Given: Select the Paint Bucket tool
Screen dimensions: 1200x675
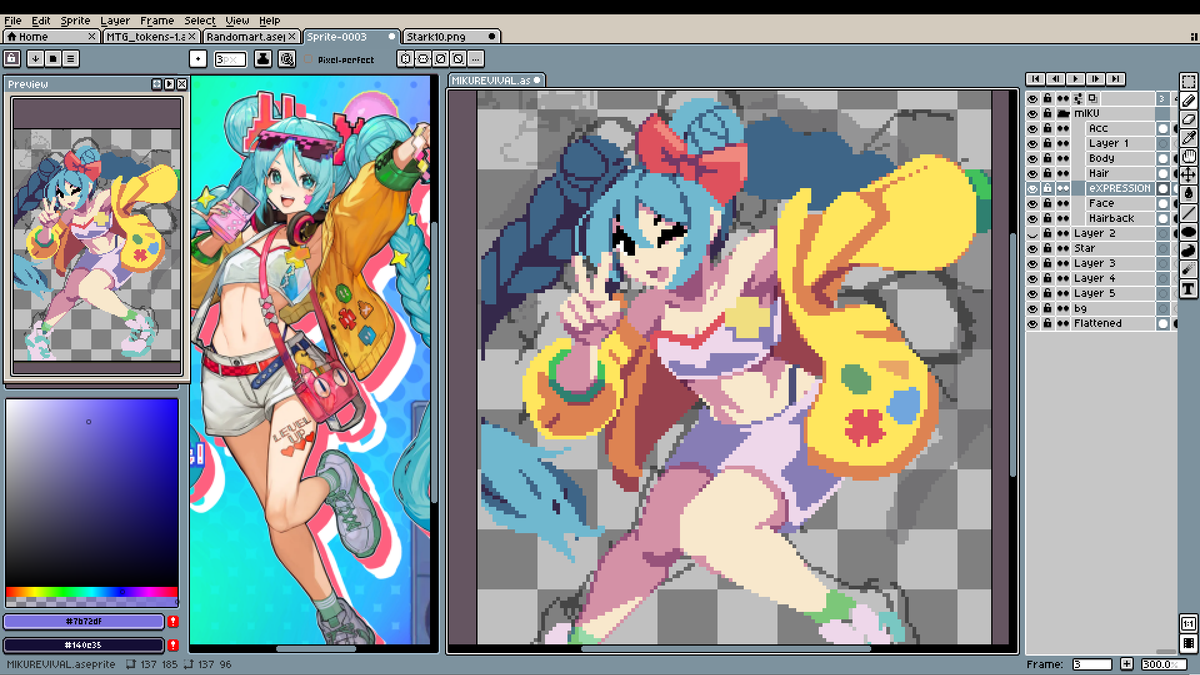Looking at the screenshot, I should point(1188,194).
